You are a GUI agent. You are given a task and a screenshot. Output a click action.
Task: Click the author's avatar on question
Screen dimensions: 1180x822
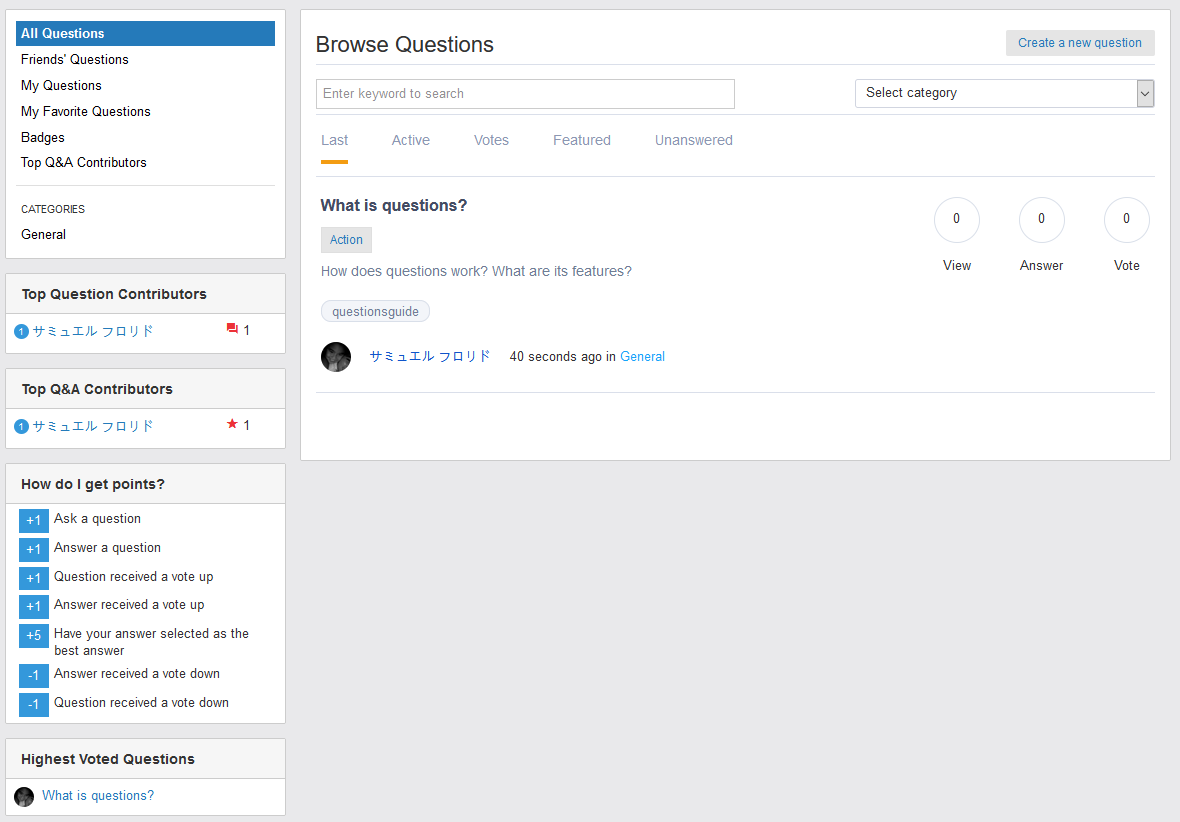336,357
